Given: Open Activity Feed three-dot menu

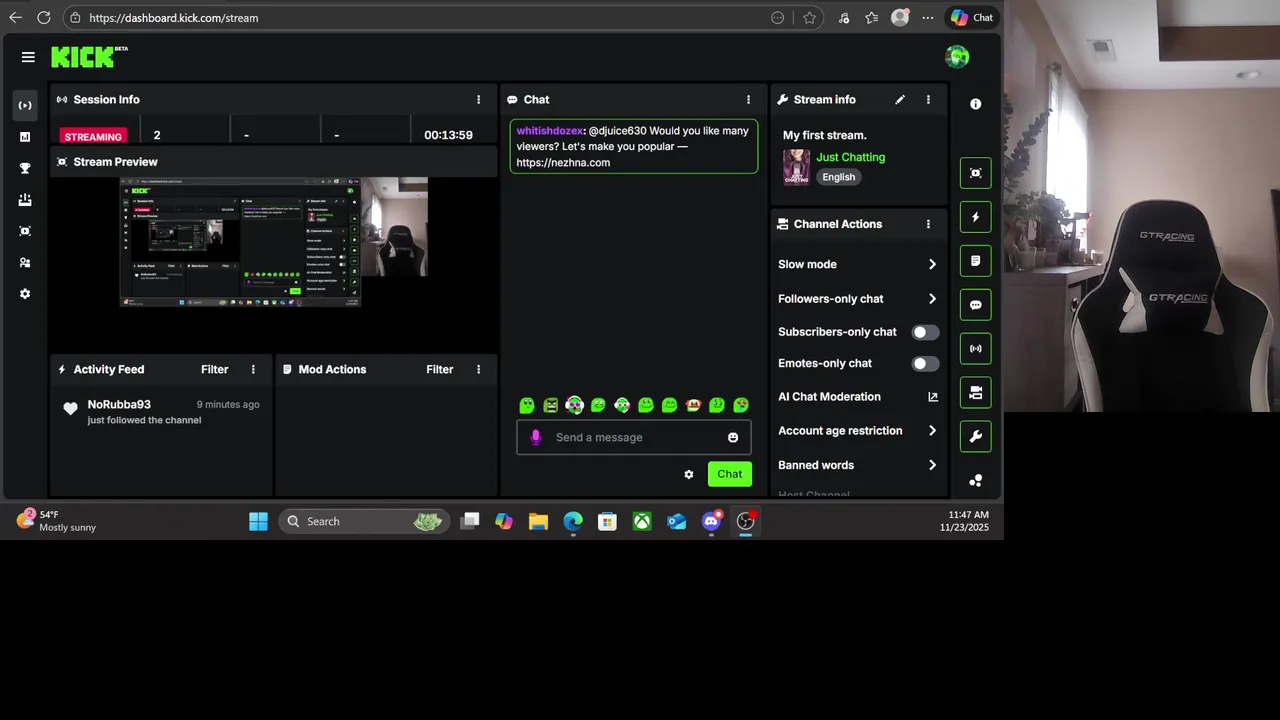Looking at the screenshot, I should (x=253, y=369).
